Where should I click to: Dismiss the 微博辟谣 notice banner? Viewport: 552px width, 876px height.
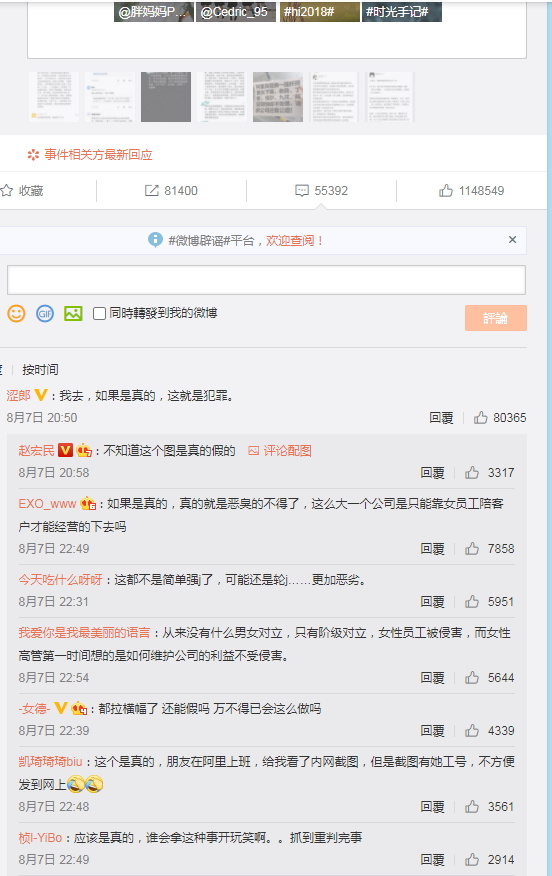click(x=512, y=240)
